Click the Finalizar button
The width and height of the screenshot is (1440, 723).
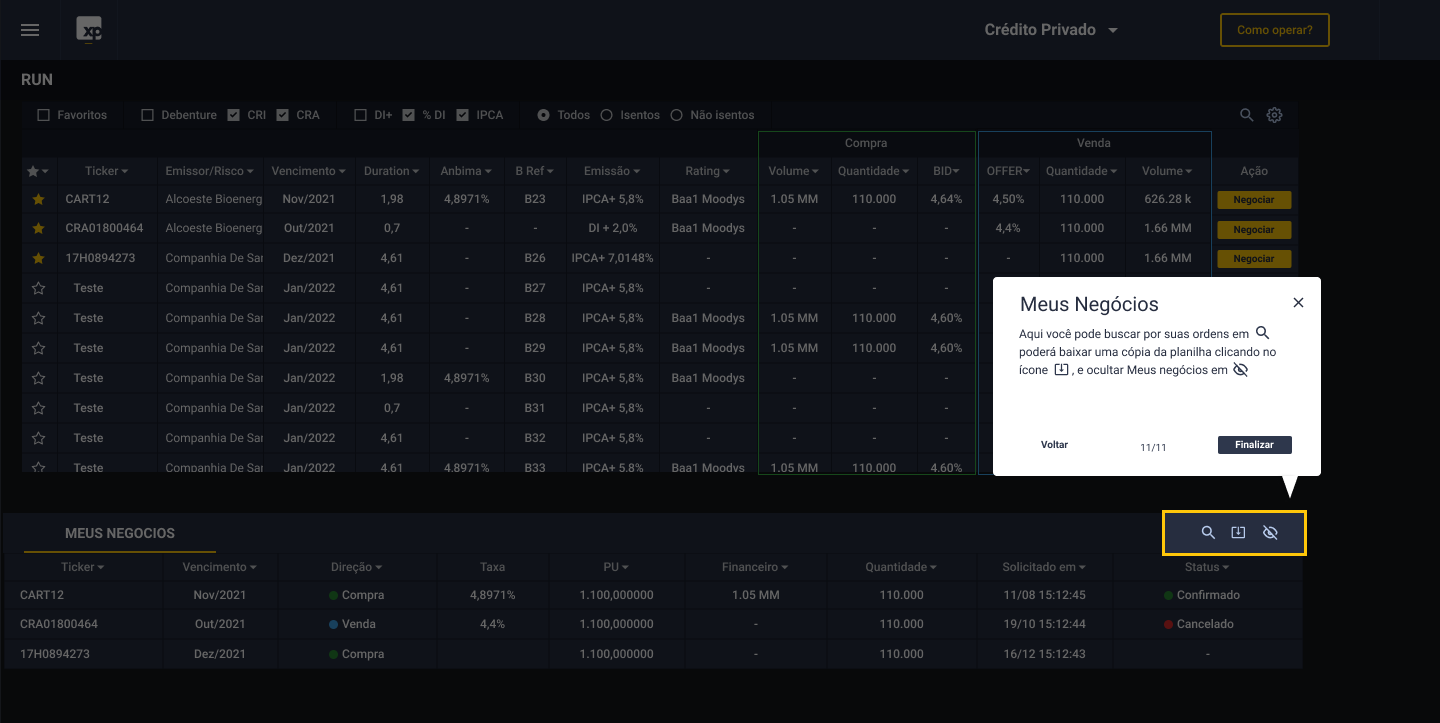[x=1254, y=445]
